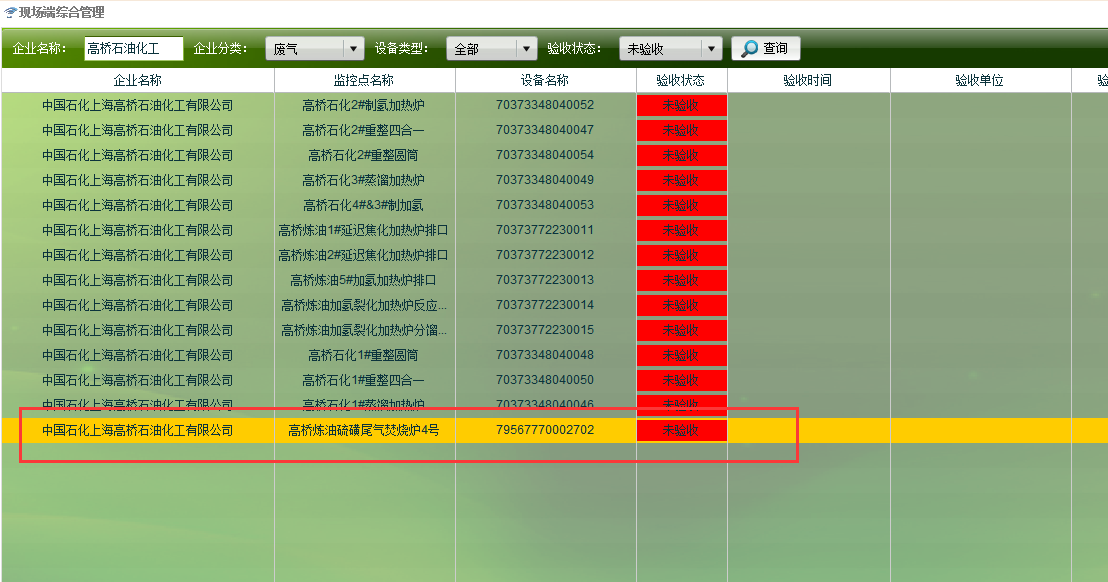Select monitor point 高桥炼油1#延迟焦化加热炉排口
1108x582 pixels.
point(364,230)
